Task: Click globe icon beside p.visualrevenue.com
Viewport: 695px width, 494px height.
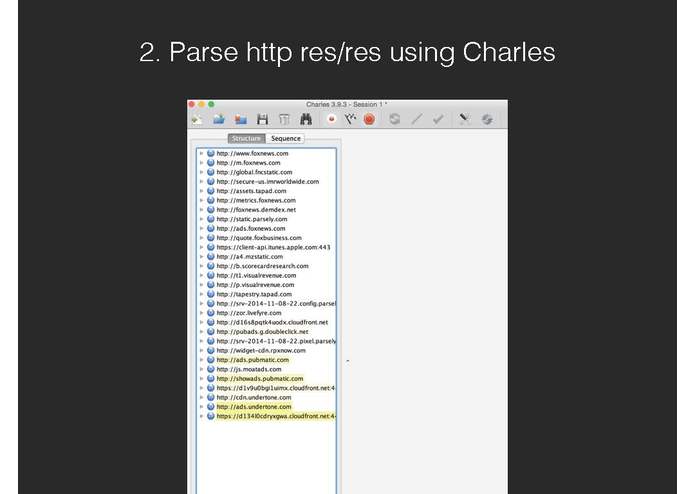Action: point(211,285)
